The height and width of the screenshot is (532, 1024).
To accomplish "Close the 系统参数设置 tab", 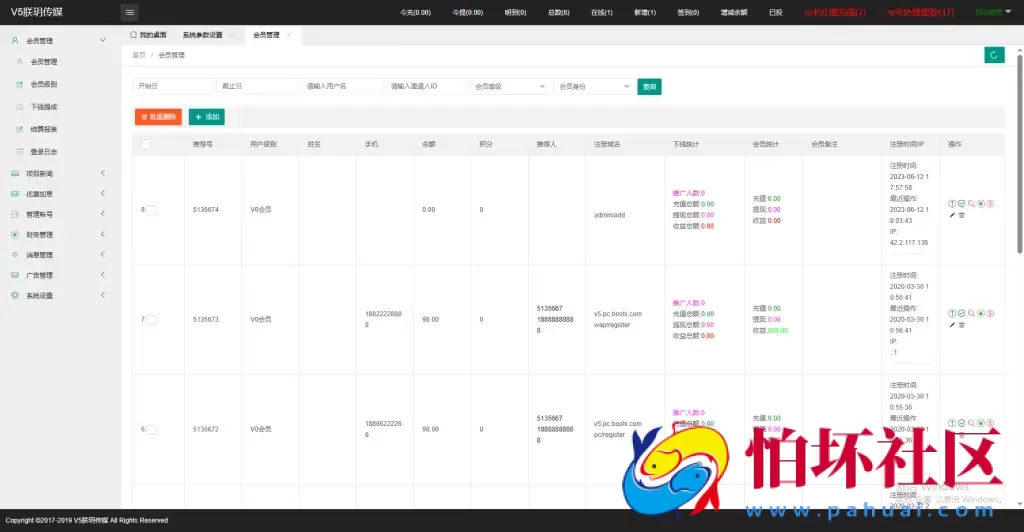I will tap(232, 35).
